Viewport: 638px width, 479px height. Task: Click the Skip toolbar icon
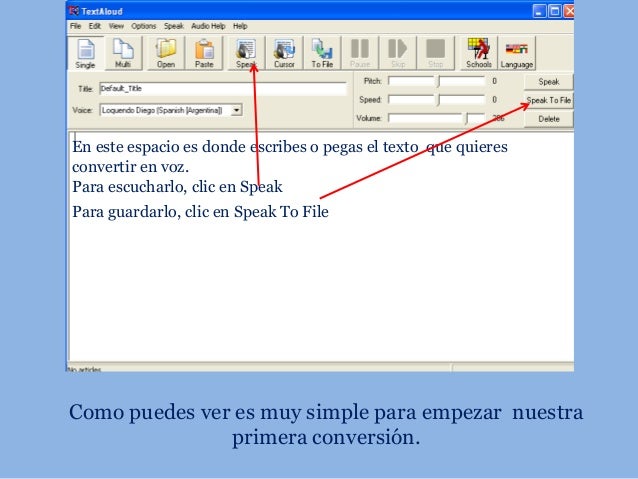(398, 53)
